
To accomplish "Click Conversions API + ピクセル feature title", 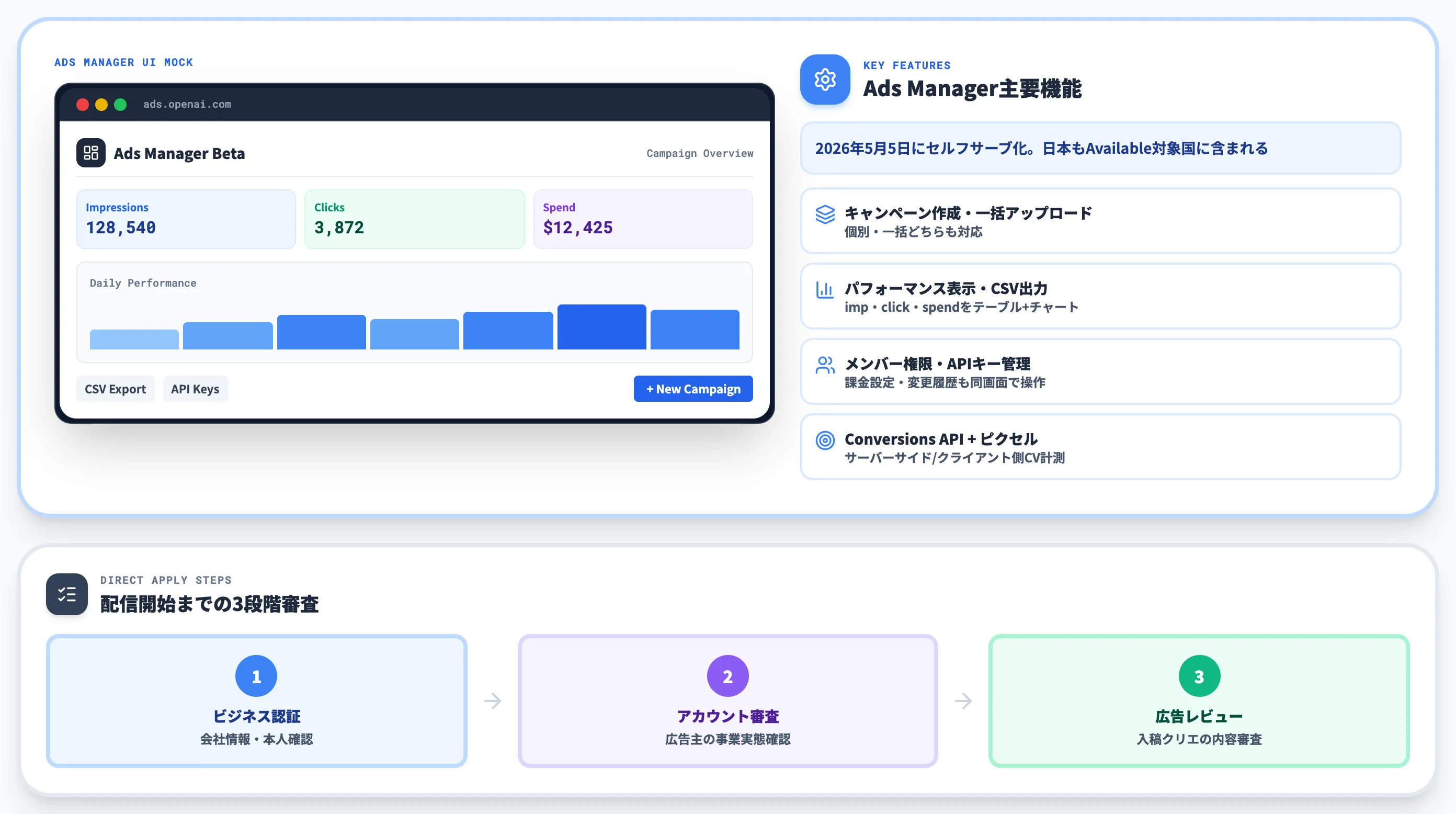I will tap(940, 439).
